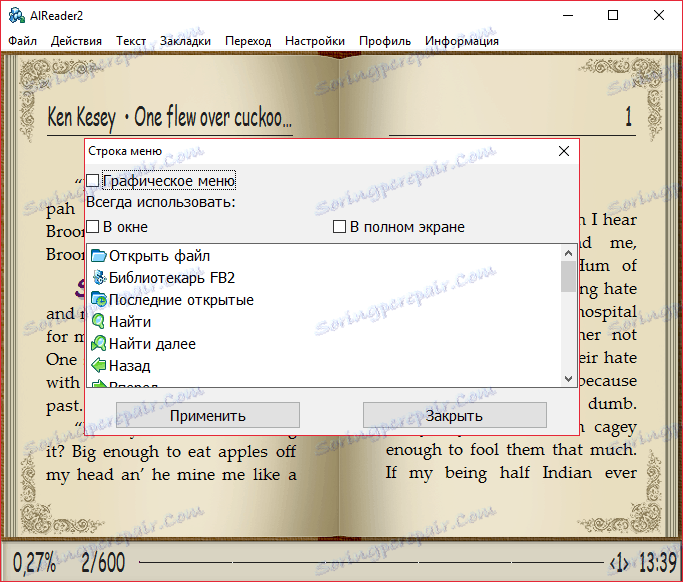Click the Open File folder icon
The height and width of the screenshot is (582, 683).
pos(99,256)
